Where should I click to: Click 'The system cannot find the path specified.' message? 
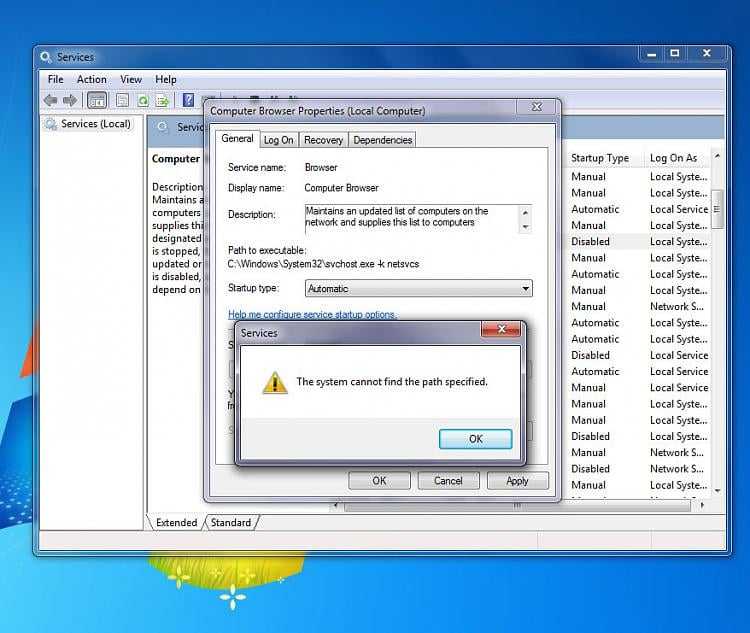coord(392,382)
